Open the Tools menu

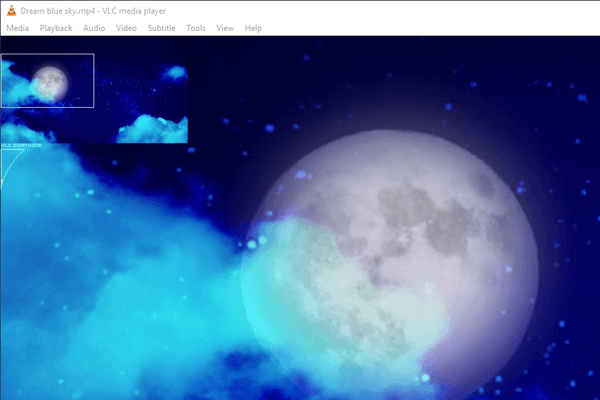196,28
